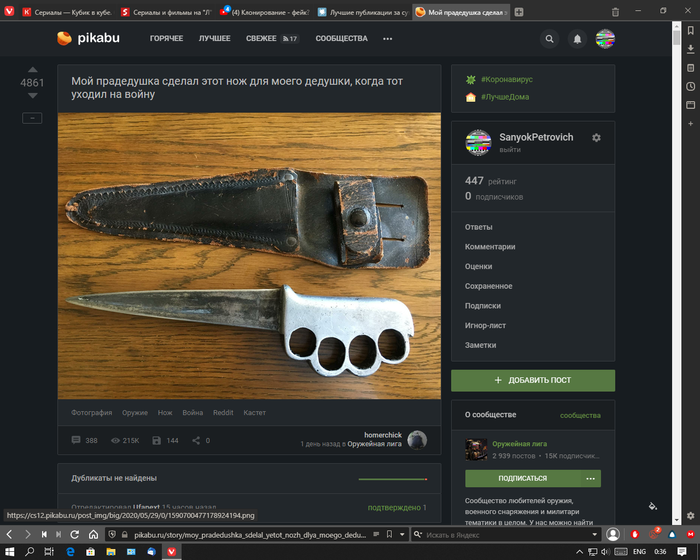
Task: Open a new tab with plus button
Action: click(x=519, y=12)
